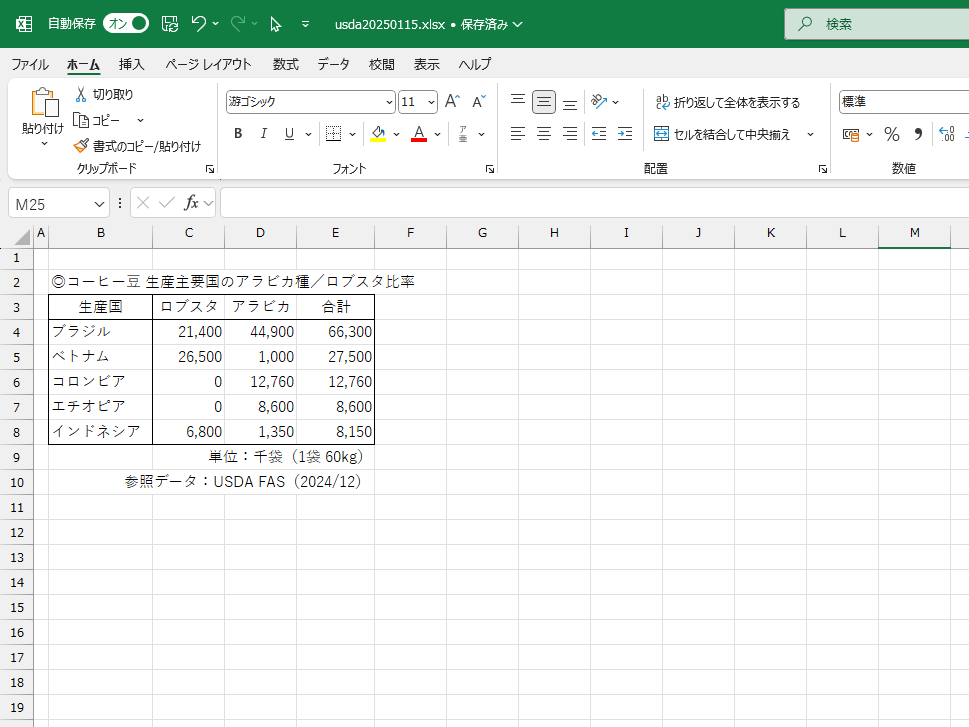Image resolution: width=969 pixels, height=727 pixels.
Task: Click the align right icon
Action: 570,134
